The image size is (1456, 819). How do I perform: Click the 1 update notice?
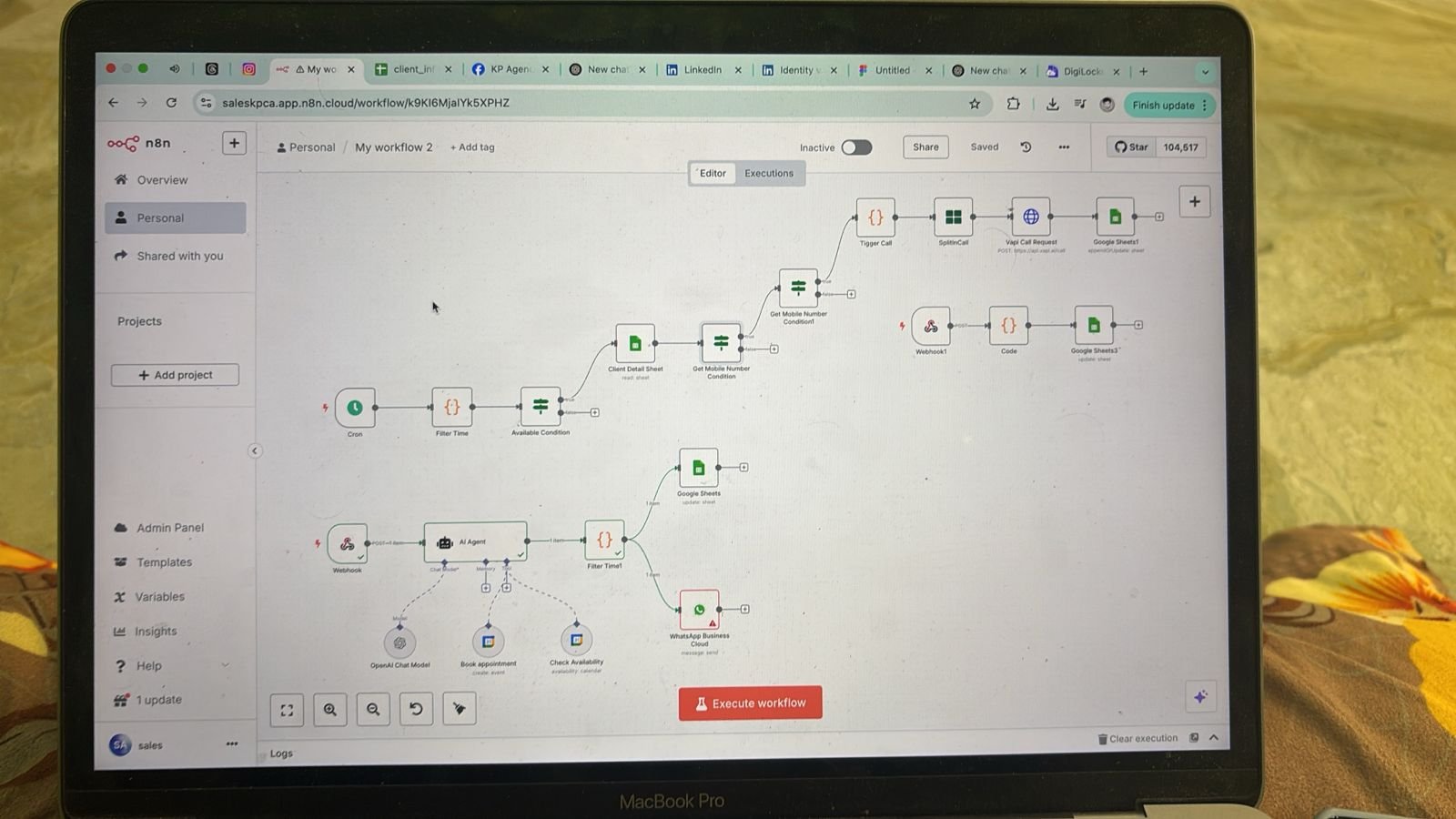coord(159,700)
